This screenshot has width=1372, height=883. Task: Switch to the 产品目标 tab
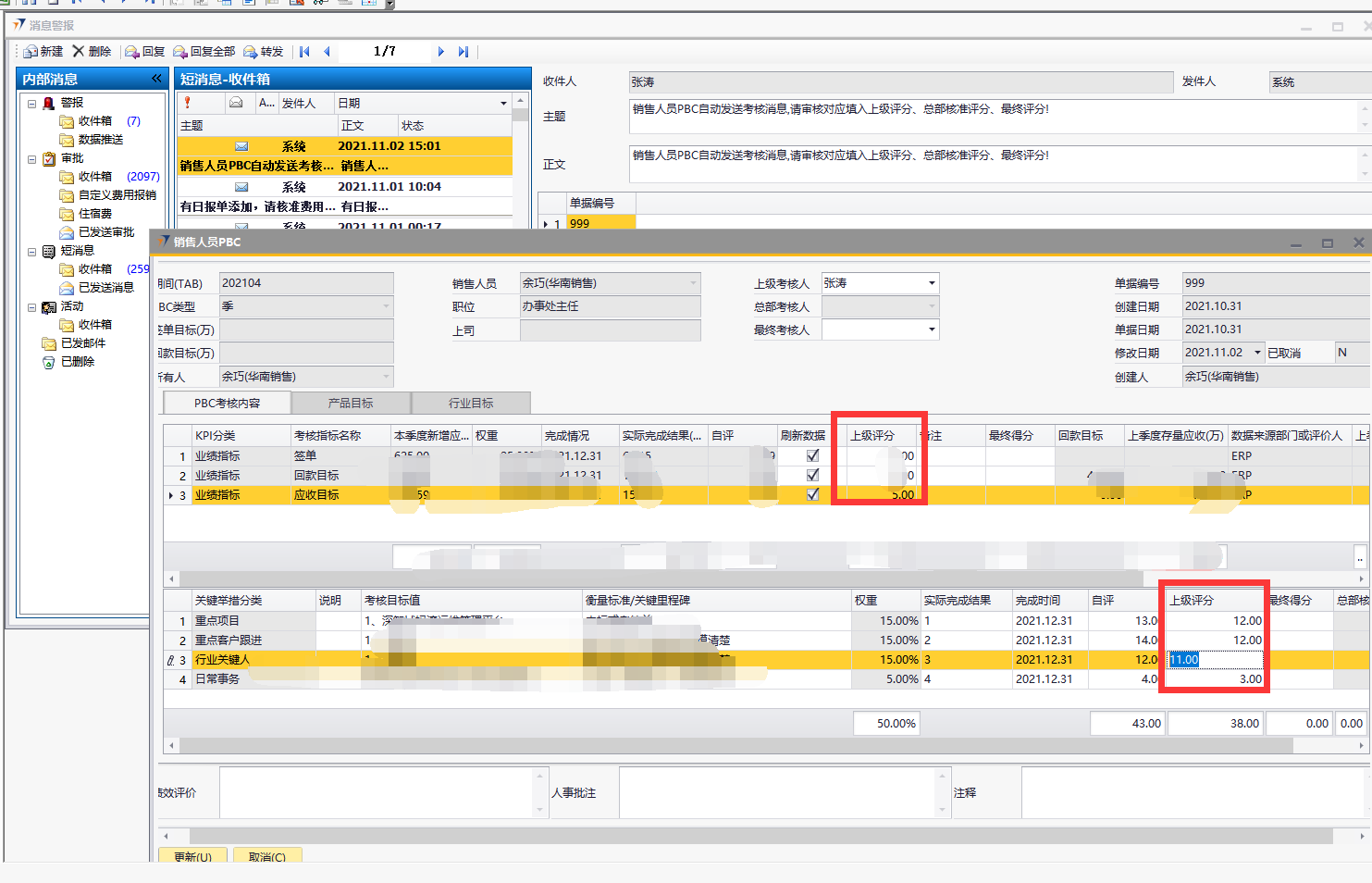[x=351, y=404]
